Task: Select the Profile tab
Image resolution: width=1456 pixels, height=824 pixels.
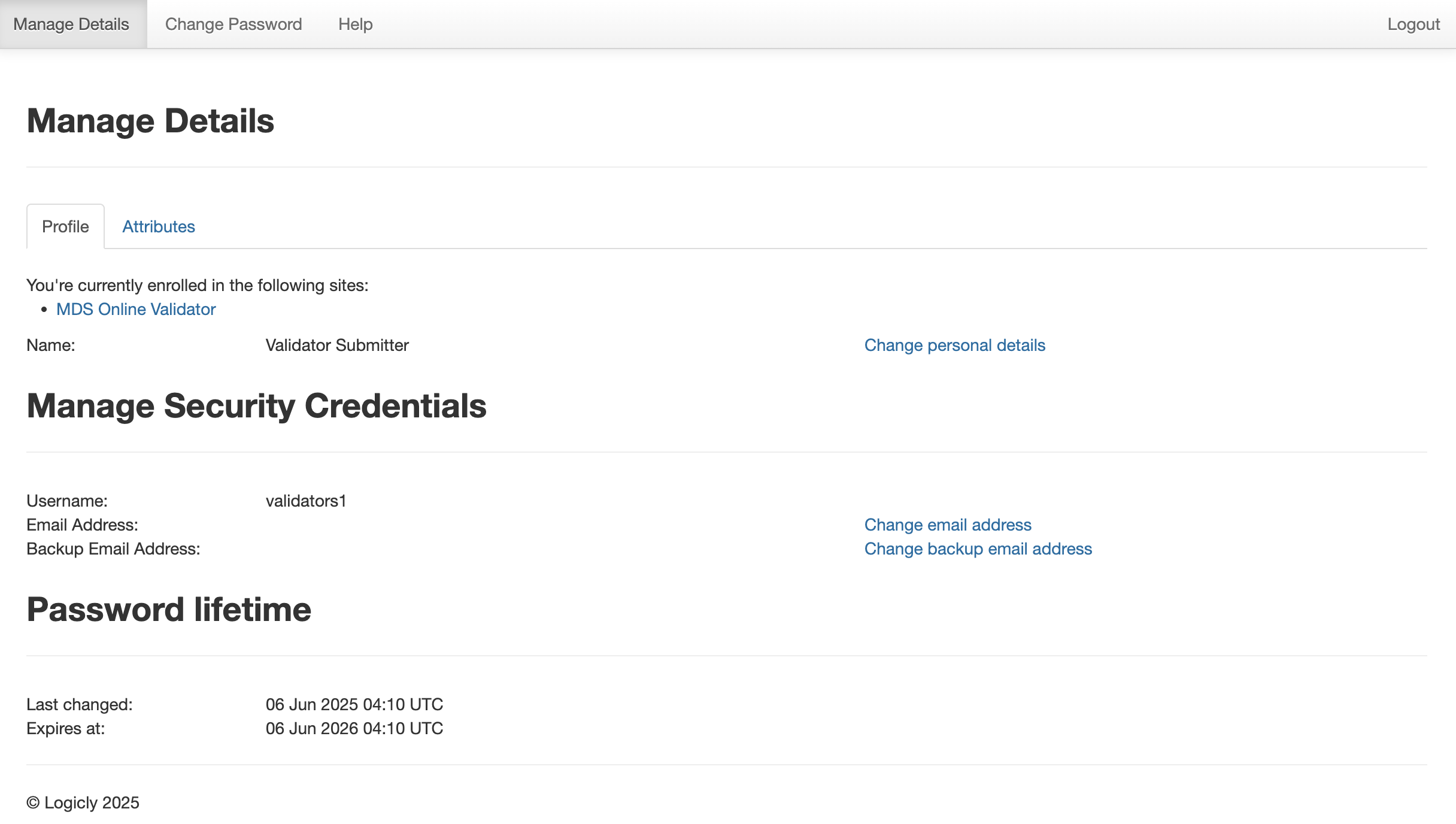Action: (65, 226)
